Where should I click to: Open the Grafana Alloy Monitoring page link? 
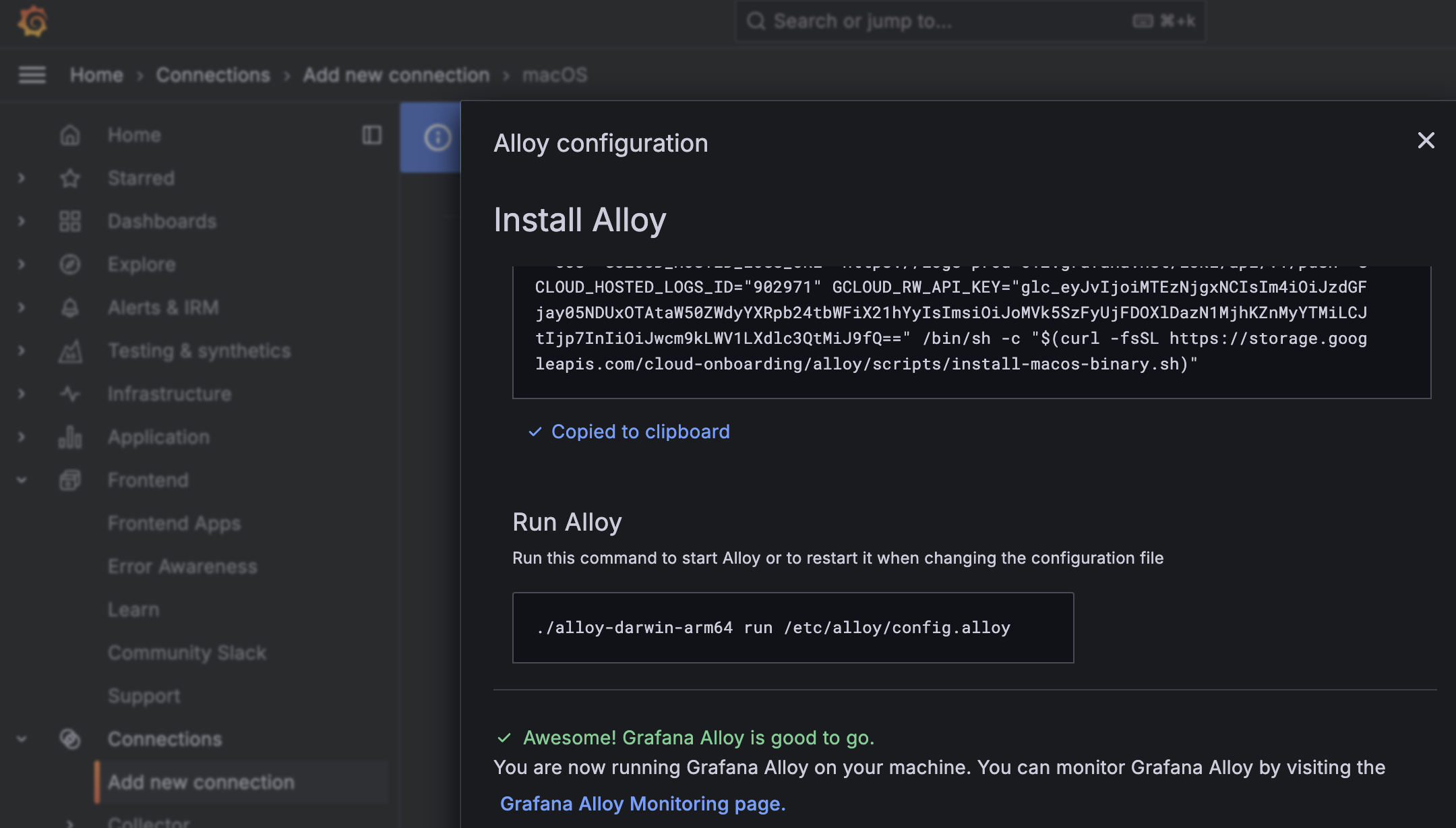click(642, 804)
